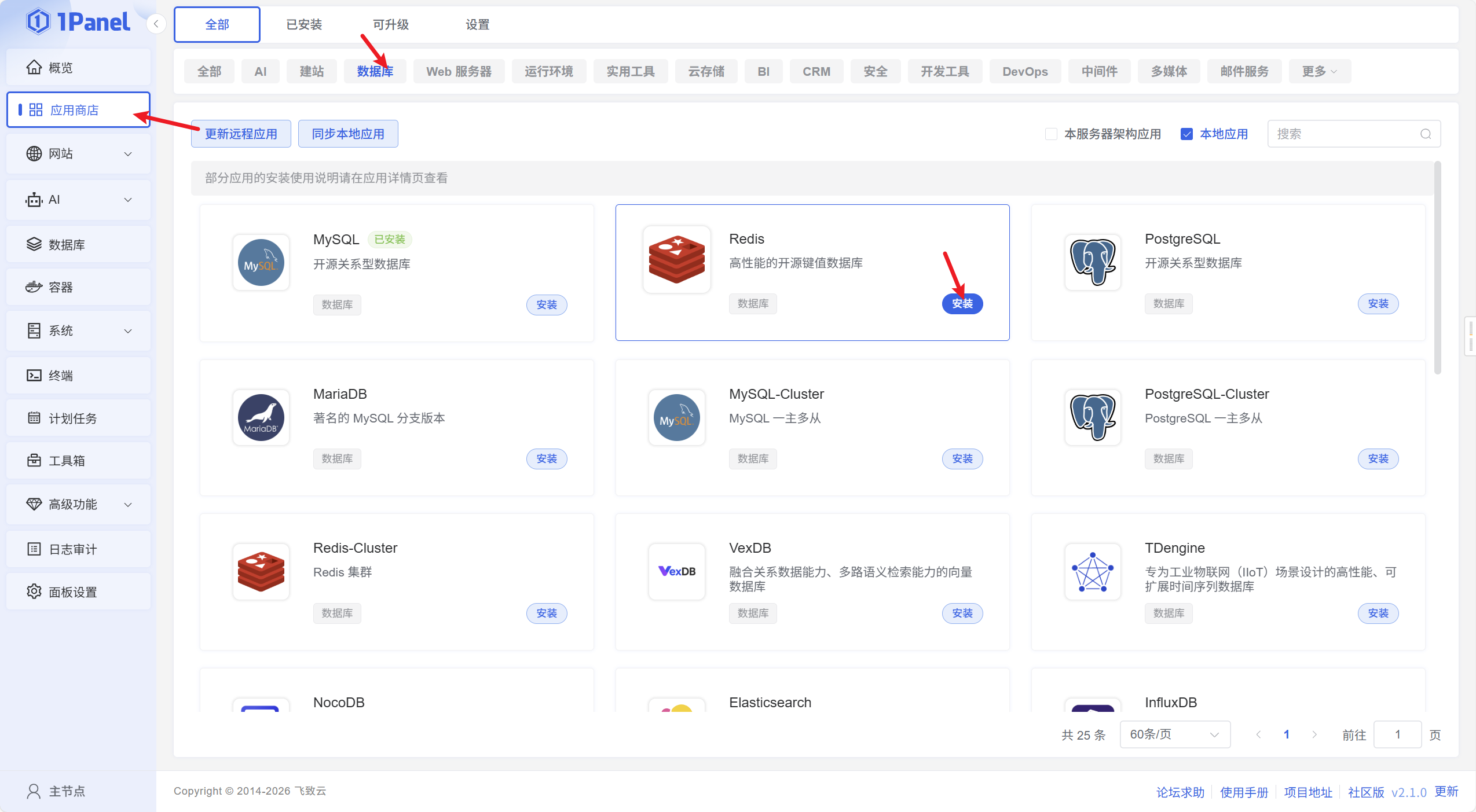Click the app search input field

click(1343, 134)
